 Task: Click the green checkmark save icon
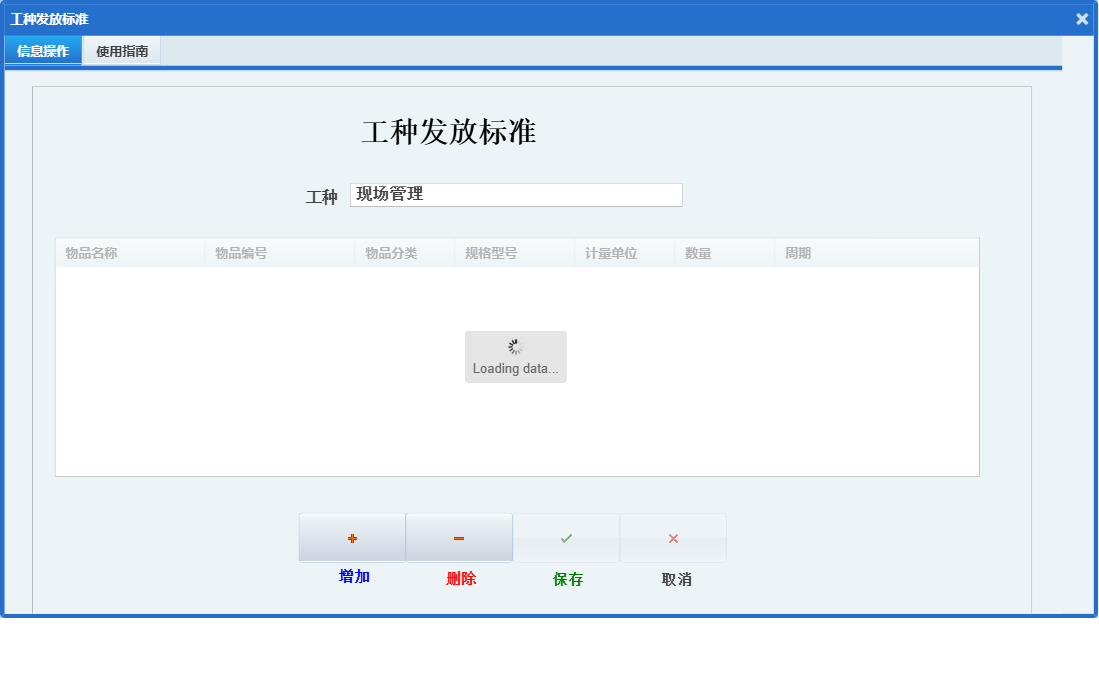point(566,537)
